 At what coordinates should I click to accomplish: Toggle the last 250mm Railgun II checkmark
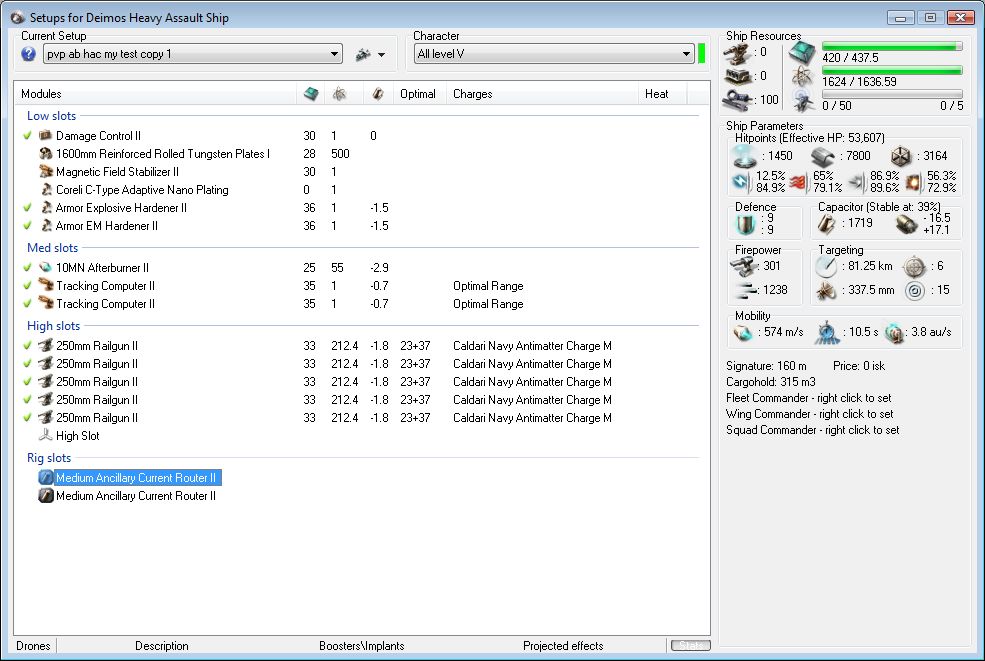(x=27, y=417)
